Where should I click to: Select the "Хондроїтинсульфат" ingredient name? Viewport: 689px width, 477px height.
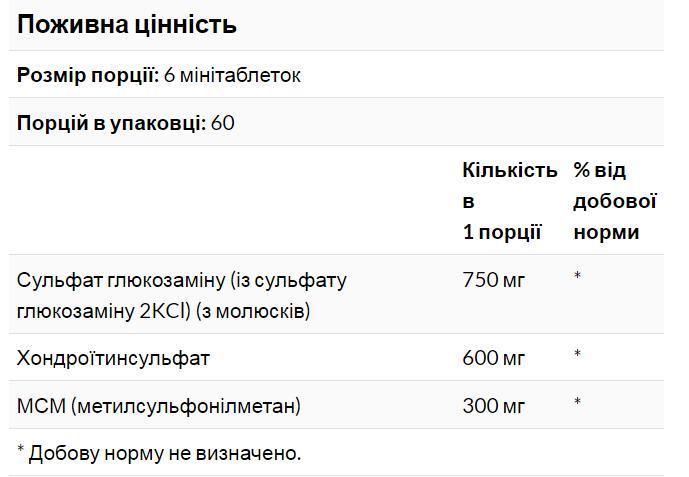click(x=114, y=358)
